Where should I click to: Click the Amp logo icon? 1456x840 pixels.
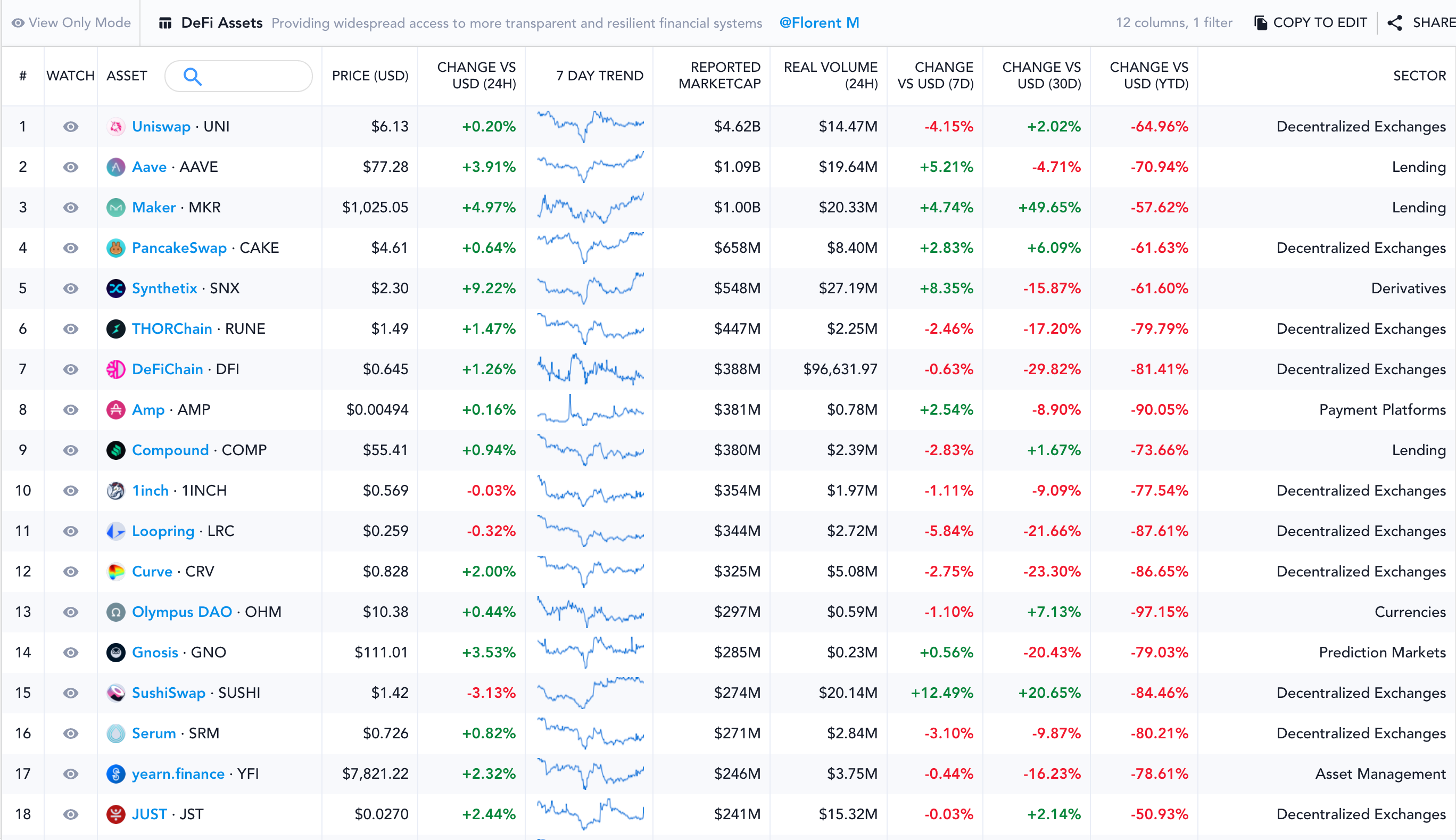tap(116, 409)
